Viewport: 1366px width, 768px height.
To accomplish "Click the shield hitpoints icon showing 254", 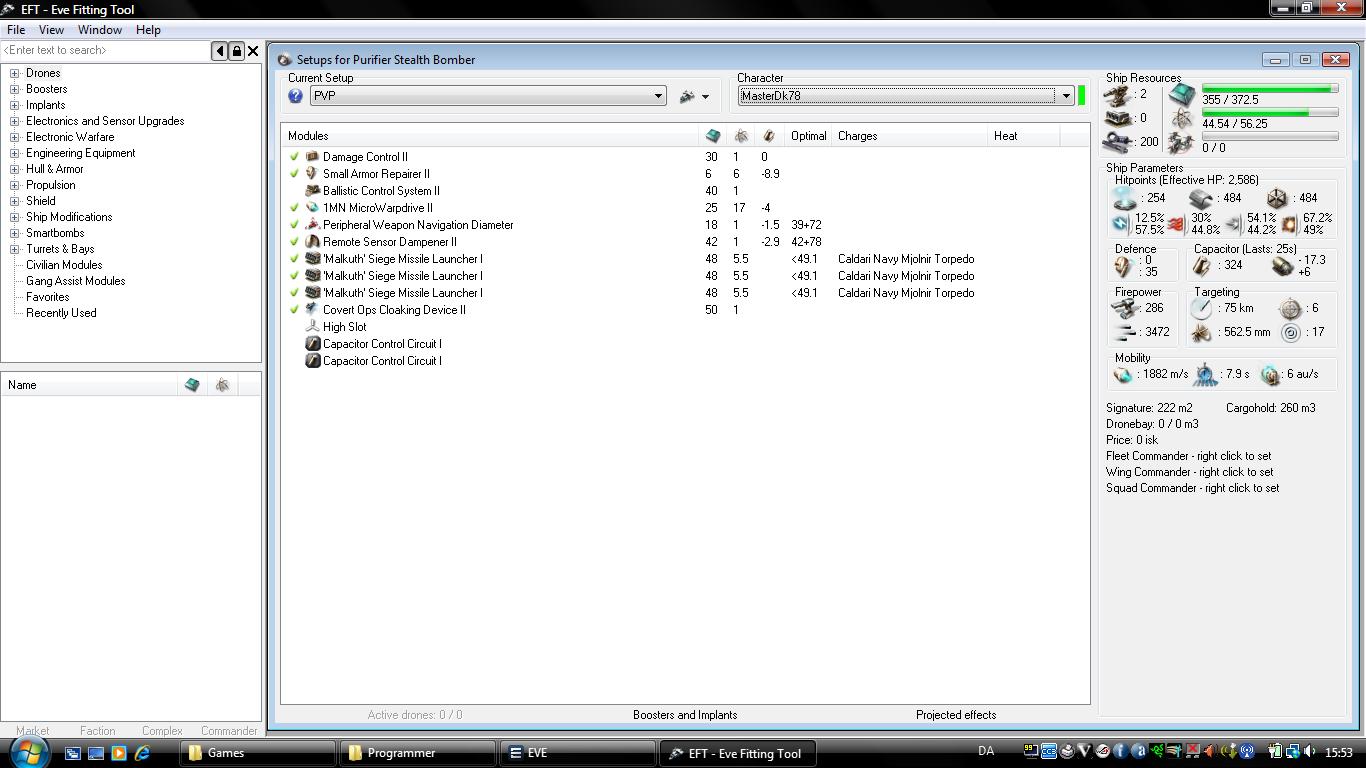I will tap(1124, 198).
